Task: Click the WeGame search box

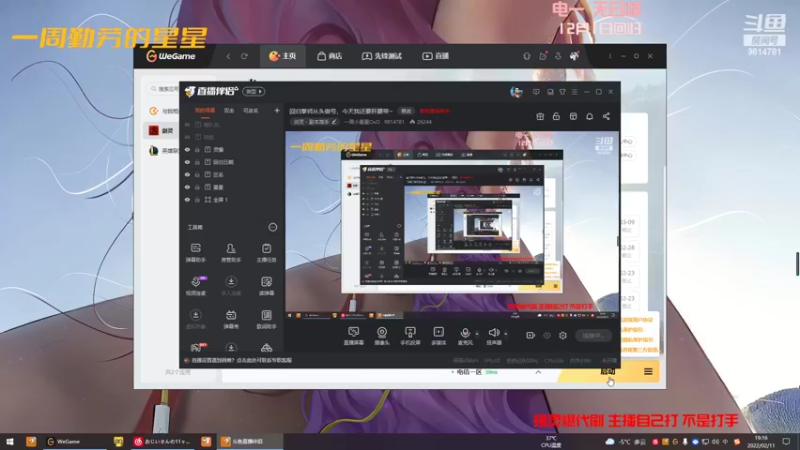Action: [x=163, y=89]
